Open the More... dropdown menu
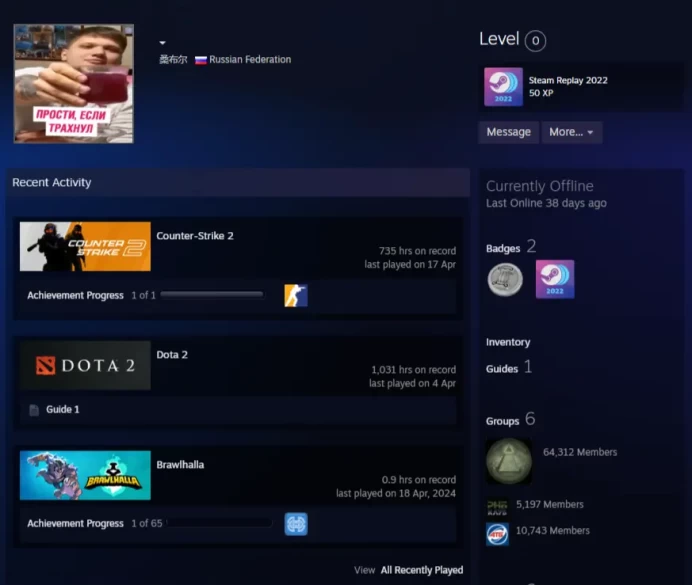692x585 pixels. pyautogui.click(x=572, y=132)
